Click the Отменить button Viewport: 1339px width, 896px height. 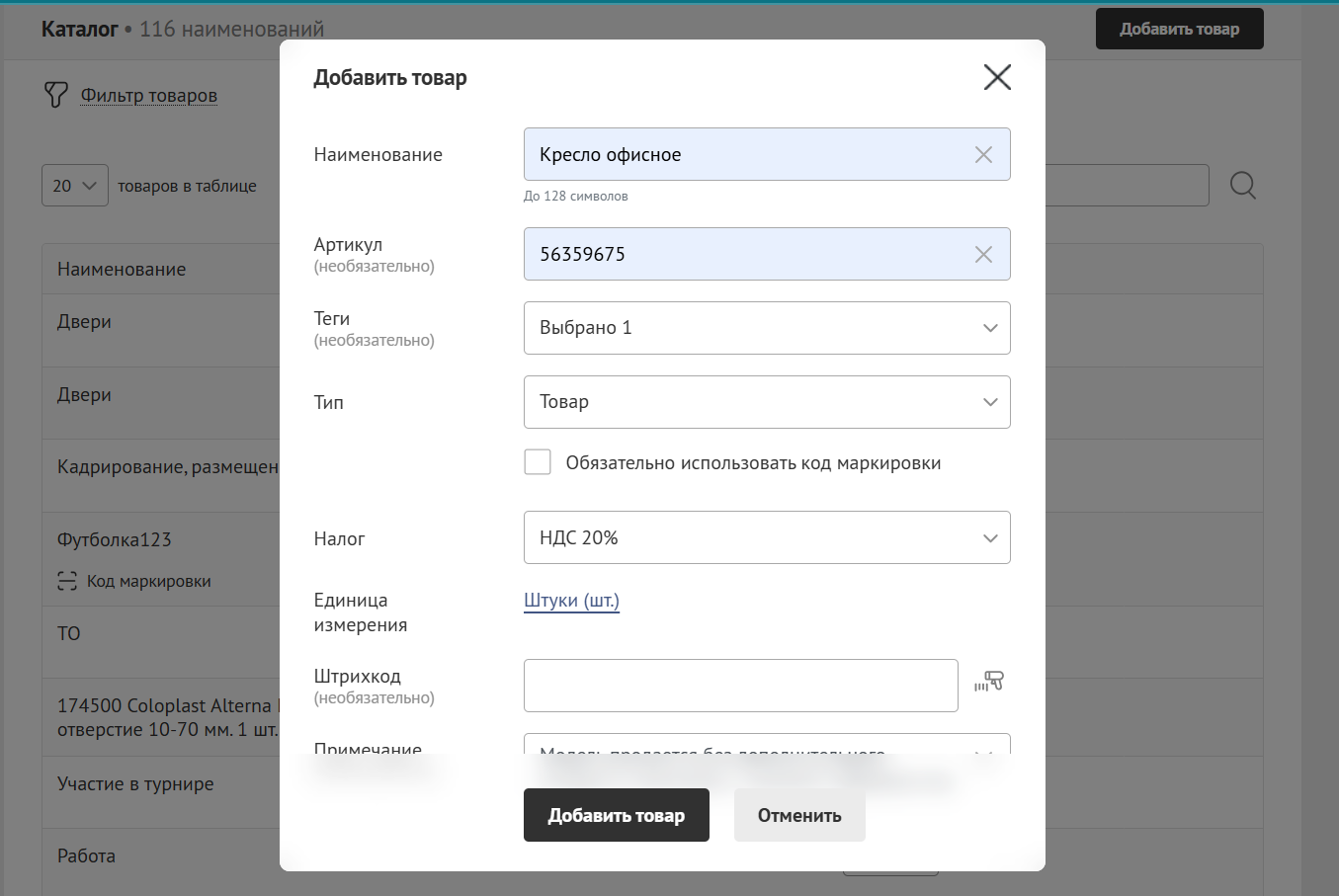tap(798, 815)
